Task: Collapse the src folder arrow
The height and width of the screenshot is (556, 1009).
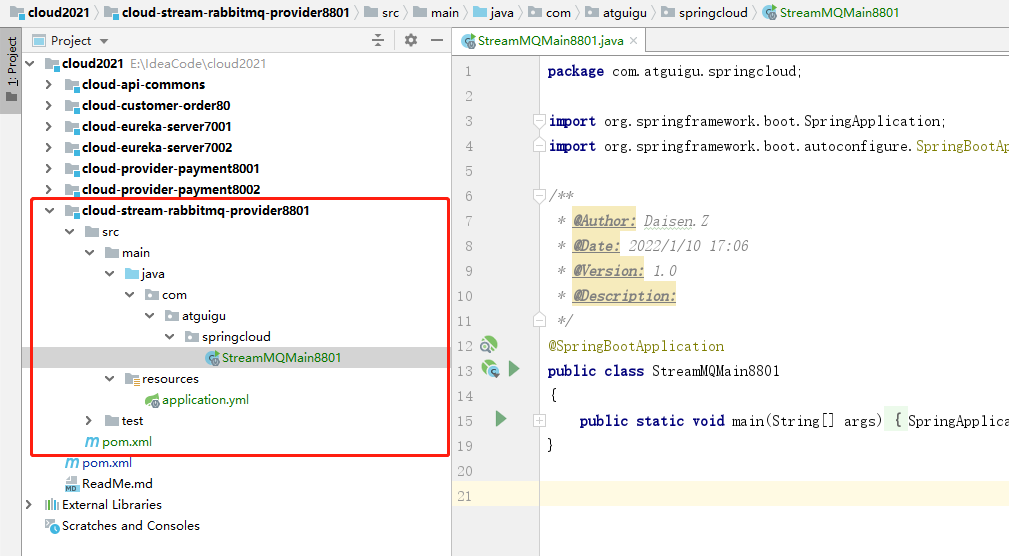Action: (x=69, y=232)
